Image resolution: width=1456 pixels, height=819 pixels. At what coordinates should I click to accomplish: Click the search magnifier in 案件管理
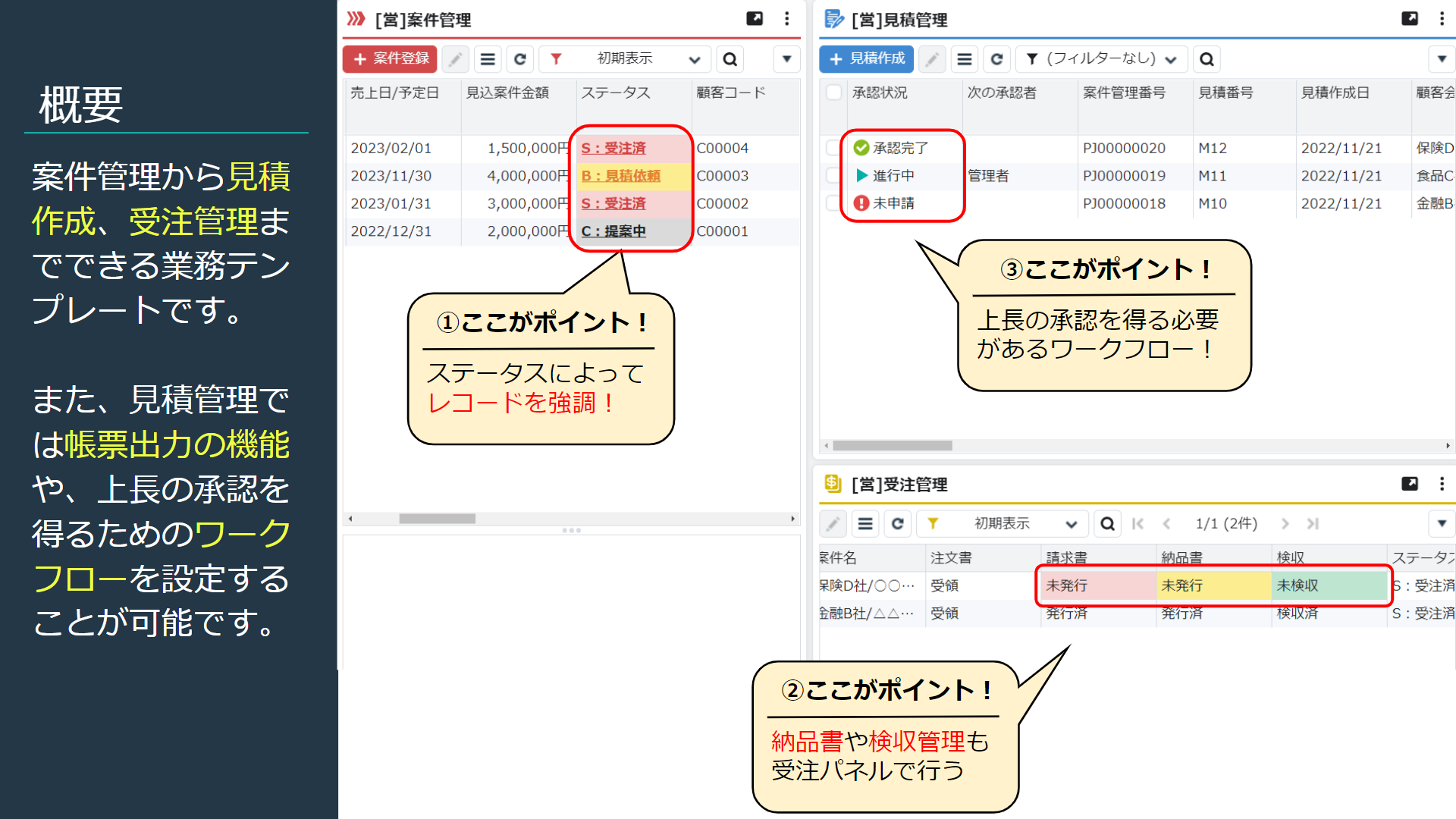point(730,58)
